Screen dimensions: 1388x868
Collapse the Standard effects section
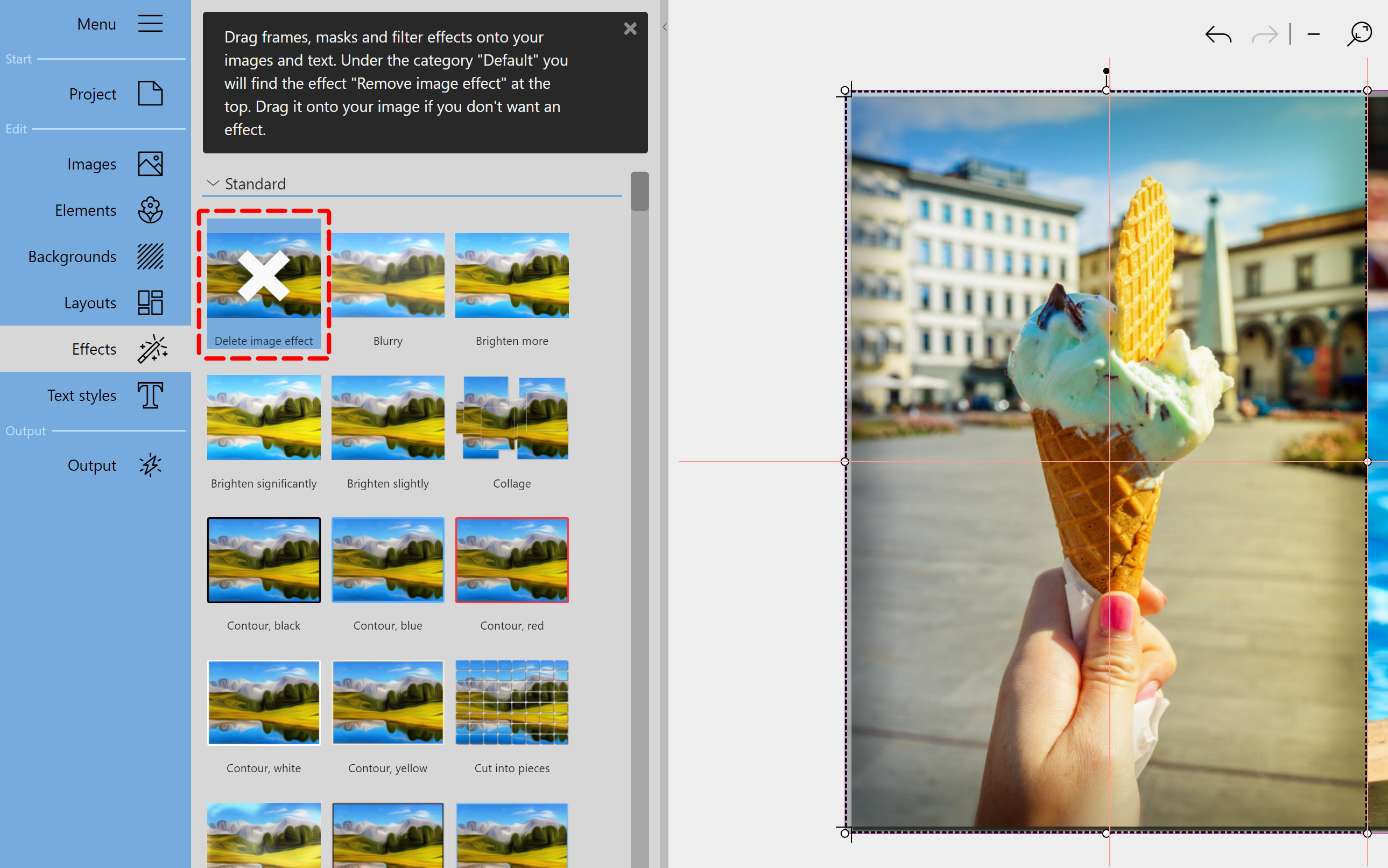pos(213,183)
